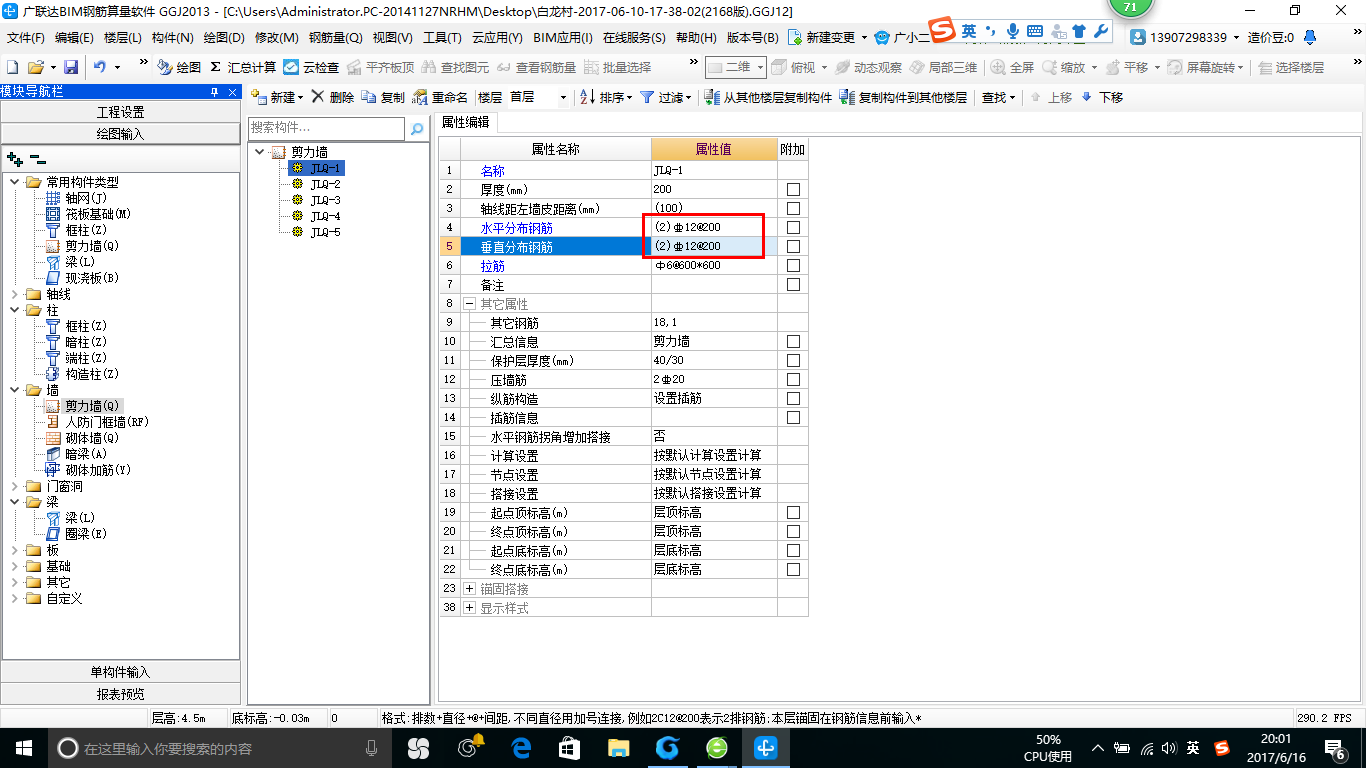Open 钢筋量(Q) menu
Screen dimensions: 1366x768
click(336, 38)
